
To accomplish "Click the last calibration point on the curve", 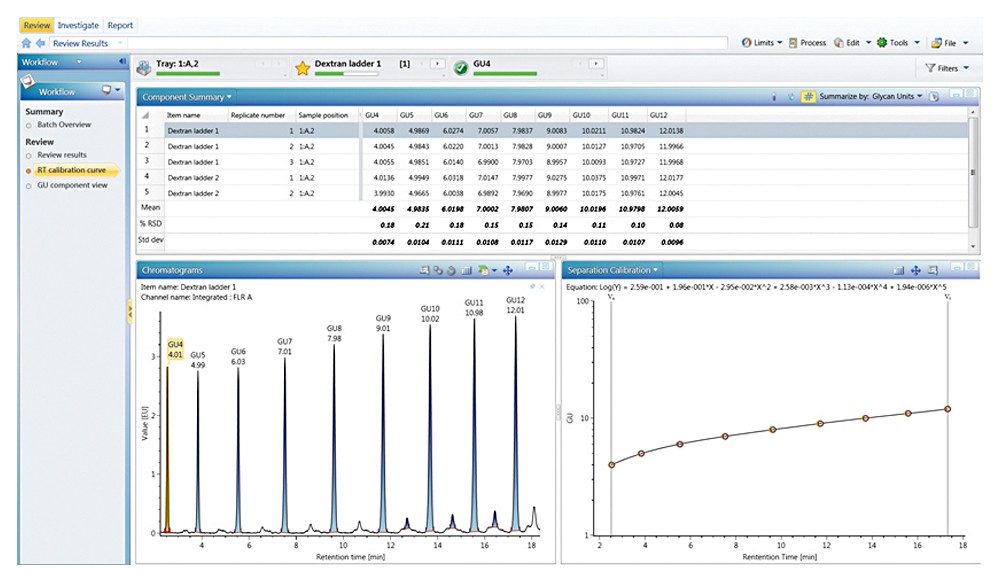I will pos(948,409).
